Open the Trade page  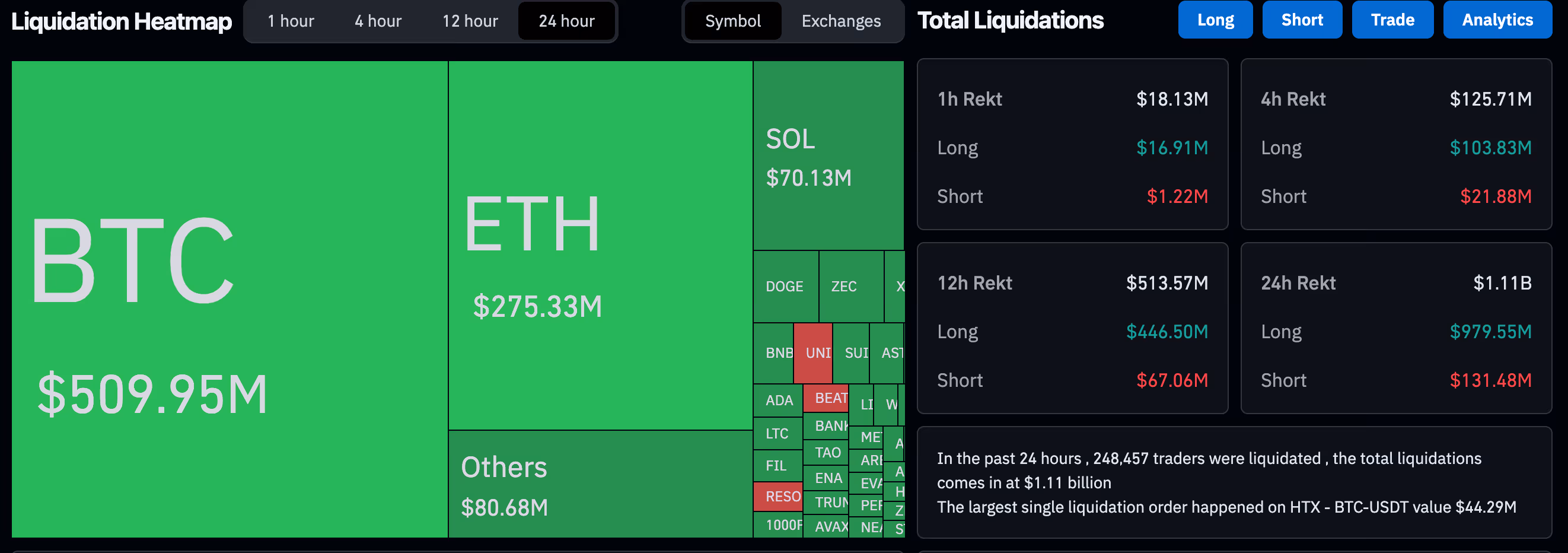tap(1392, 20)
